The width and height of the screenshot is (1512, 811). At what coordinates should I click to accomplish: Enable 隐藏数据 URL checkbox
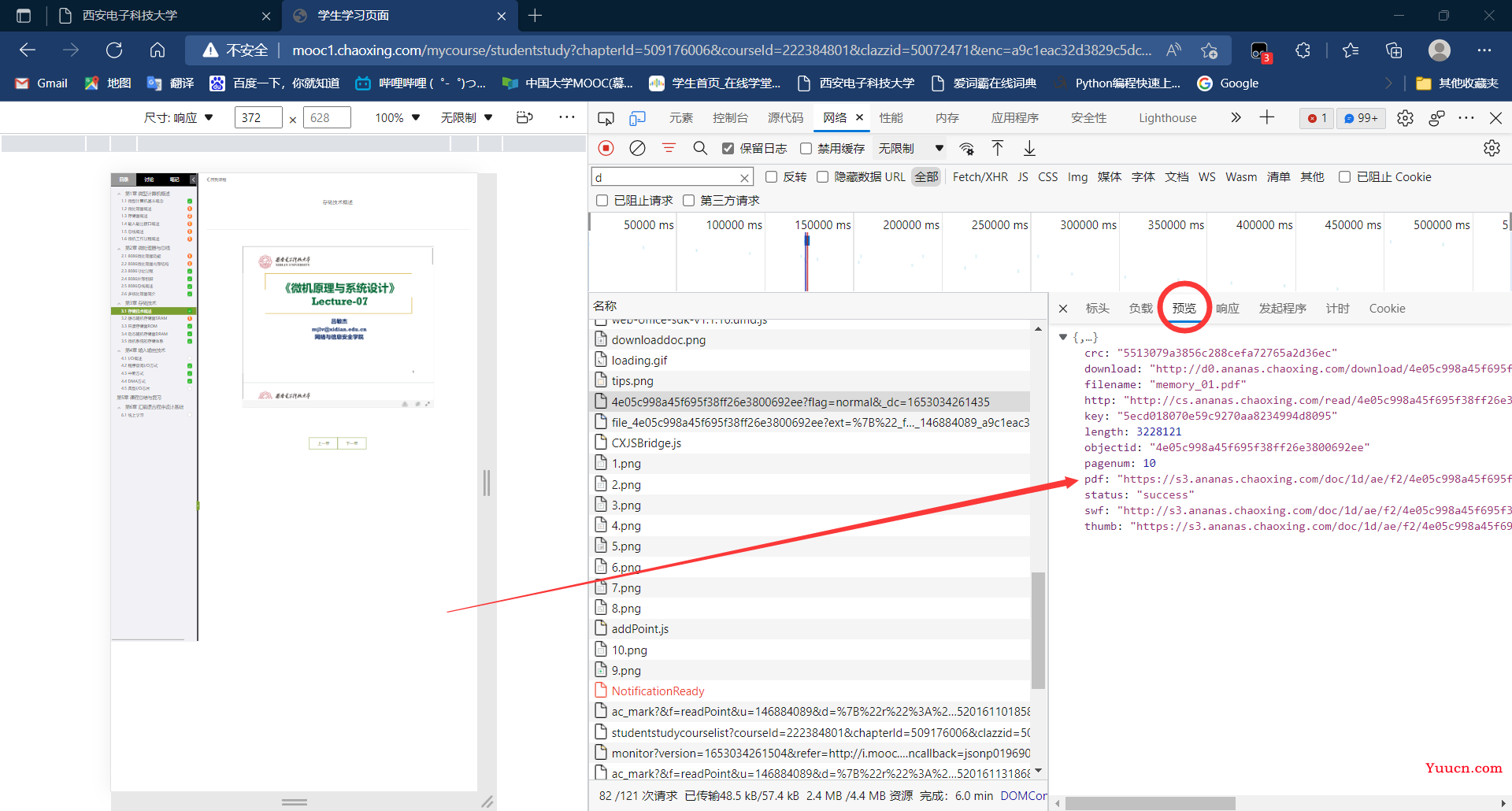click(823, 177)
